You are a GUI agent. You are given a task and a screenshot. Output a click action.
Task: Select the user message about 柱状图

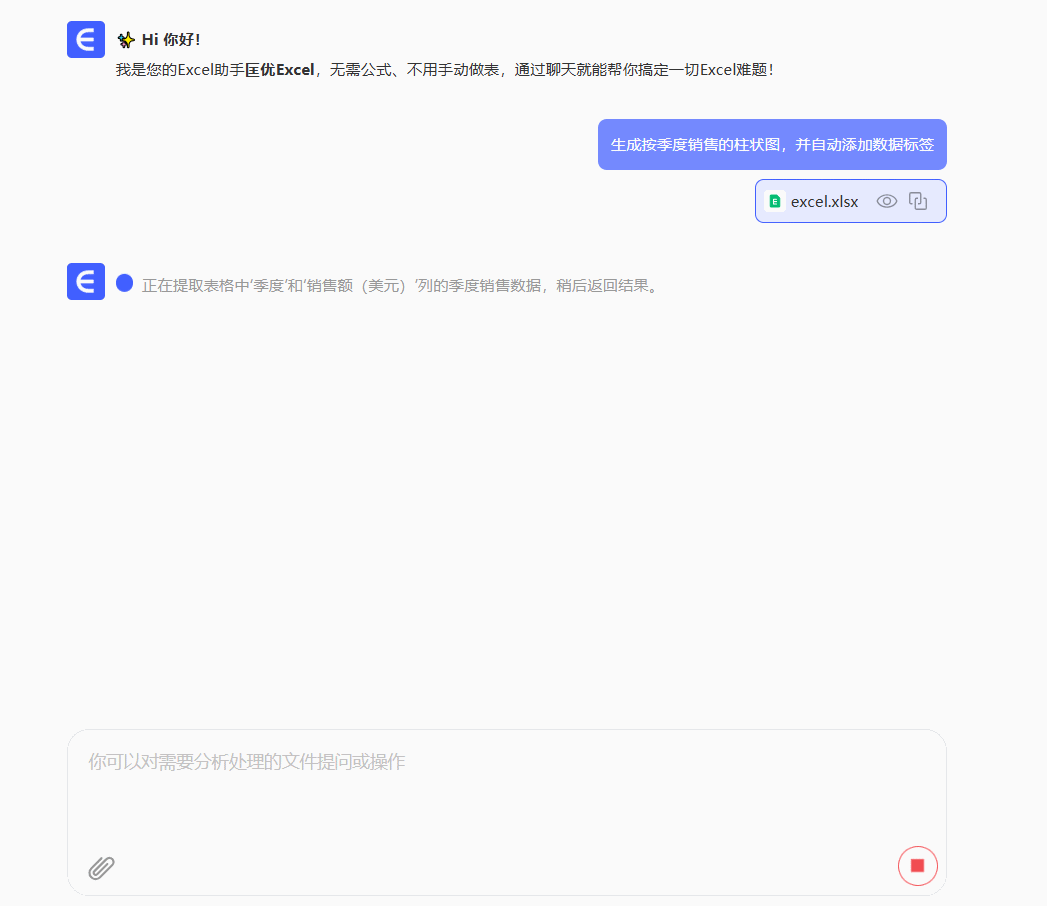point(772,144)
